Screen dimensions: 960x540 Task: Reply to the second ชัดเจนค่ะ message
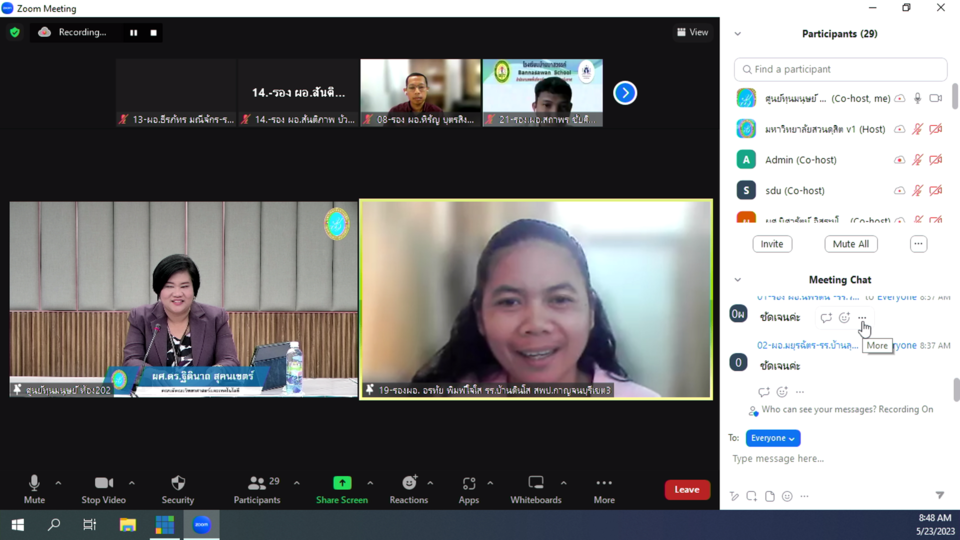point(763,392)
